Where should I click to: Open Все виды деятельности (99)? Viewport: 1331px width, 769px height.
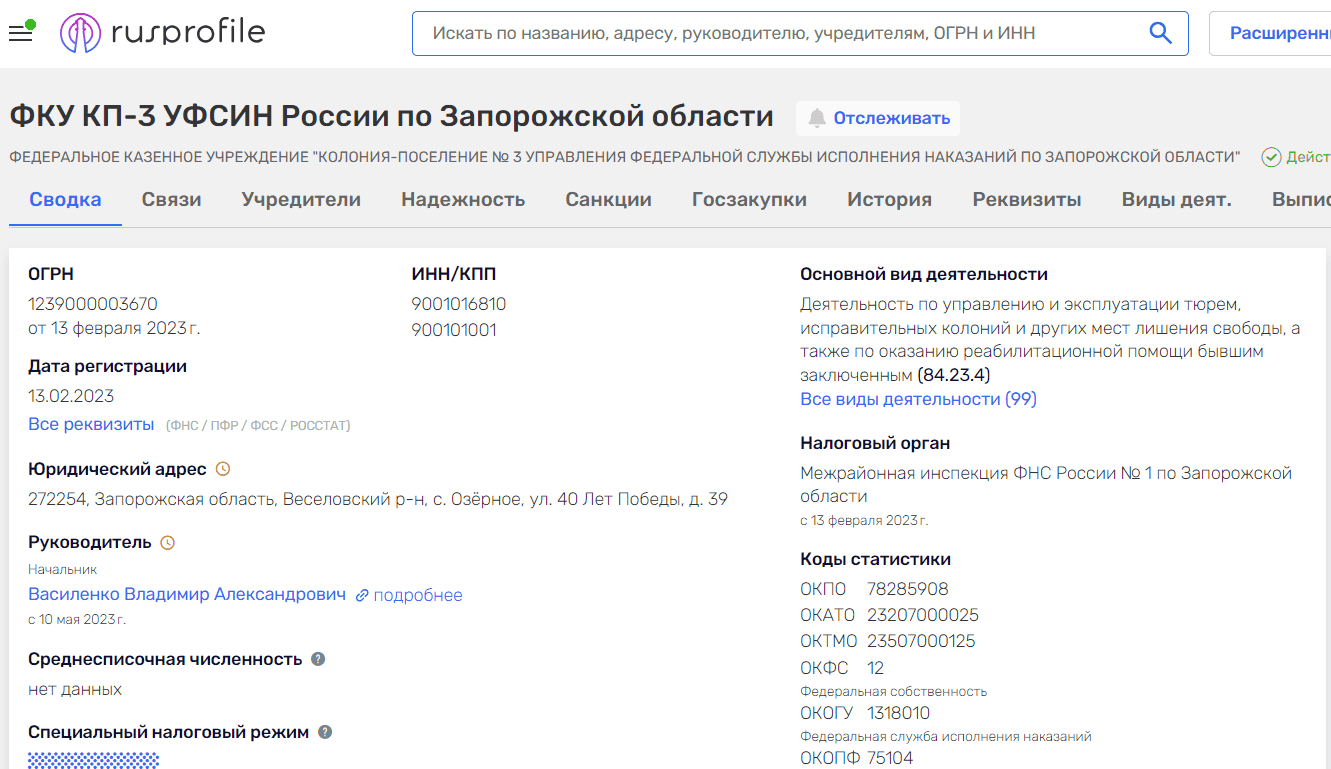(918, 399)
